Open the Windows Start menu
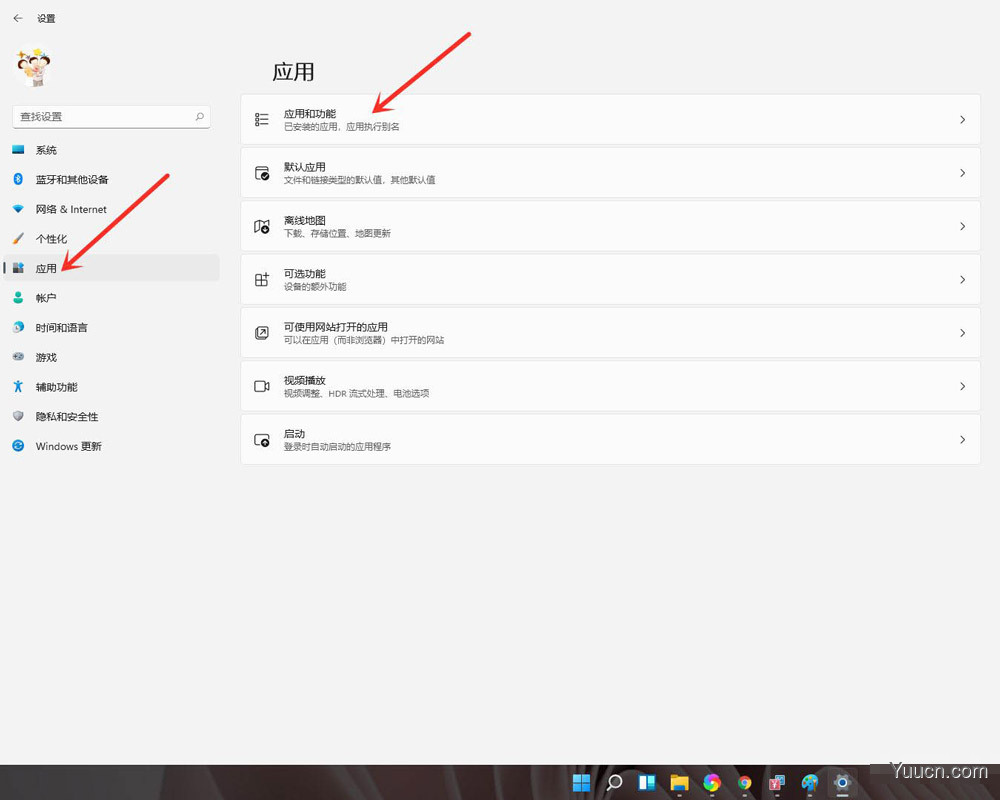The image size is (1000, 800). click(x=581, y=782)
